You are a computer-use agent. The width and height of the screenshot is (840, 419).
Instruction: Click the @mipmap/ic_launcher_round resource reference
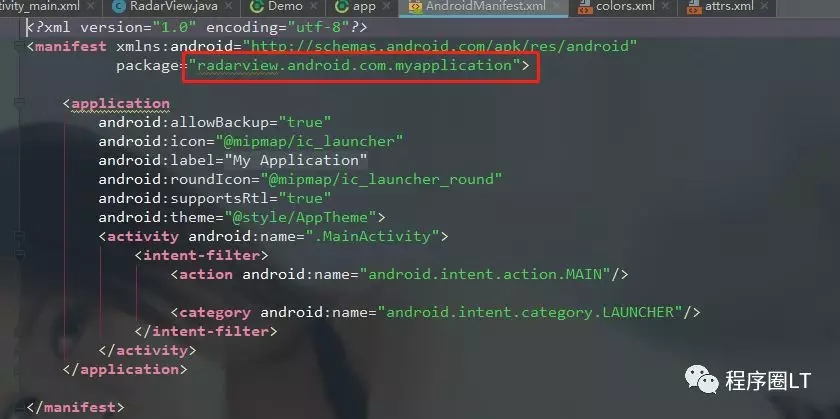385,179
